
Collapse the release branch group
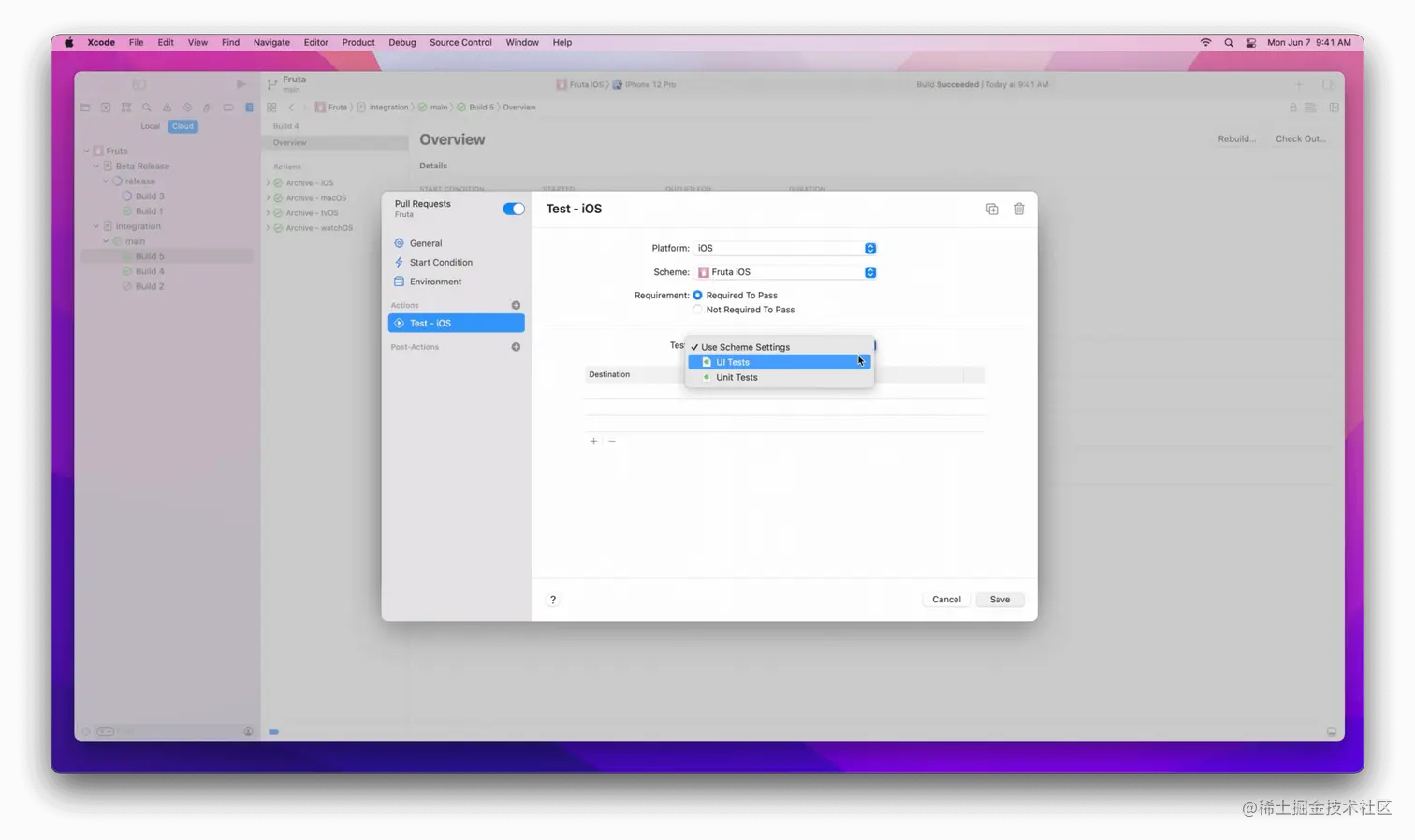(106, 181)
